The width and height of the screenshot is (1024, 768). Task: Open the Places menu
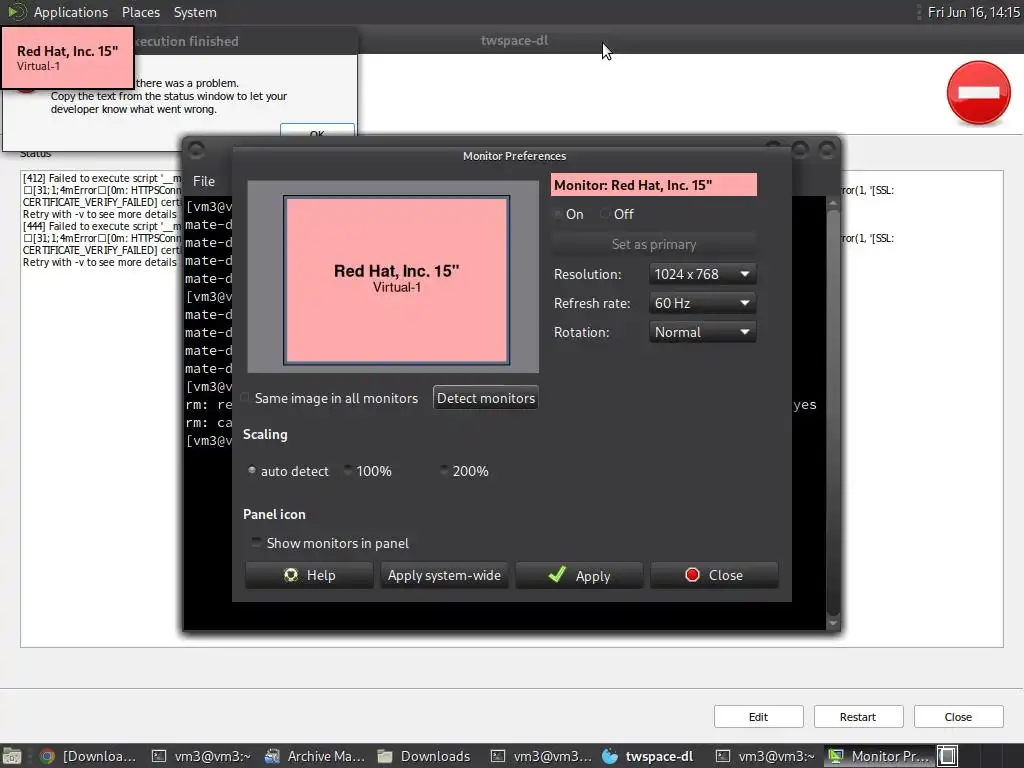[x=140, y=12]
